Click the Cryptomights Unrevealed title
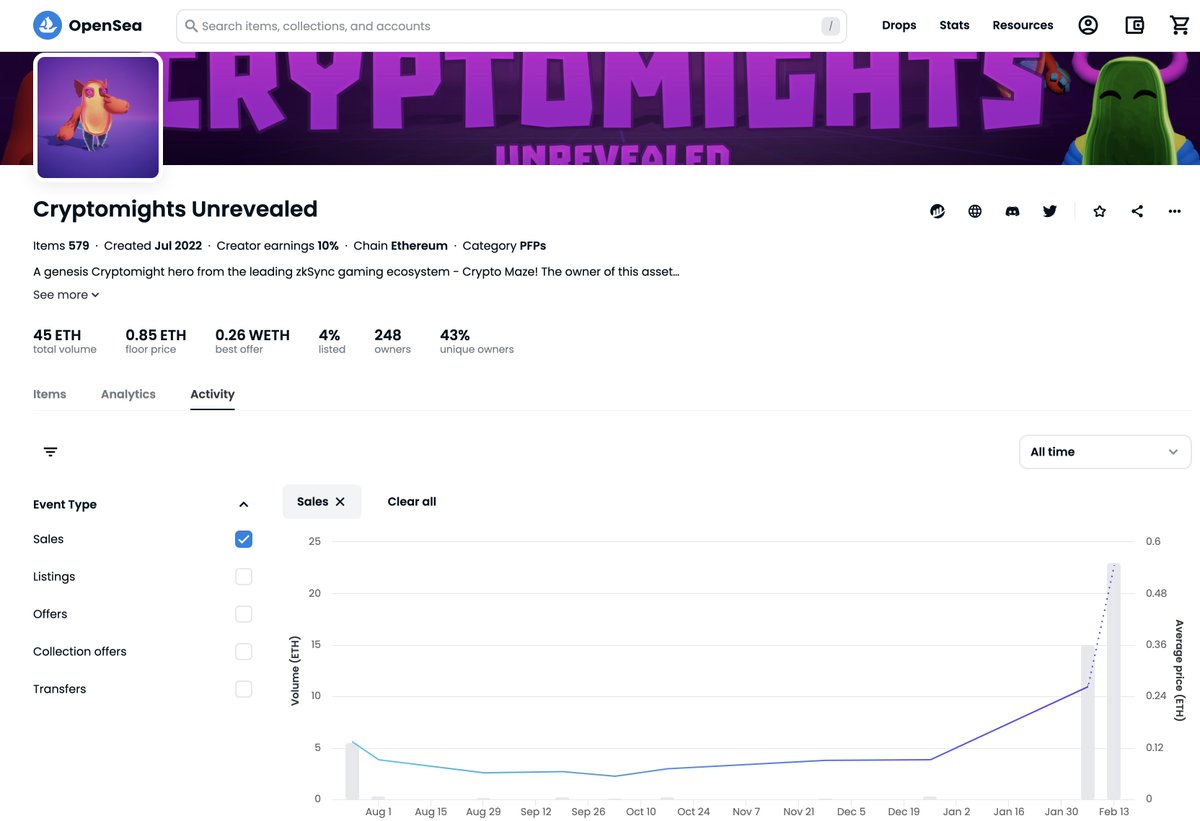 (175, 209)
